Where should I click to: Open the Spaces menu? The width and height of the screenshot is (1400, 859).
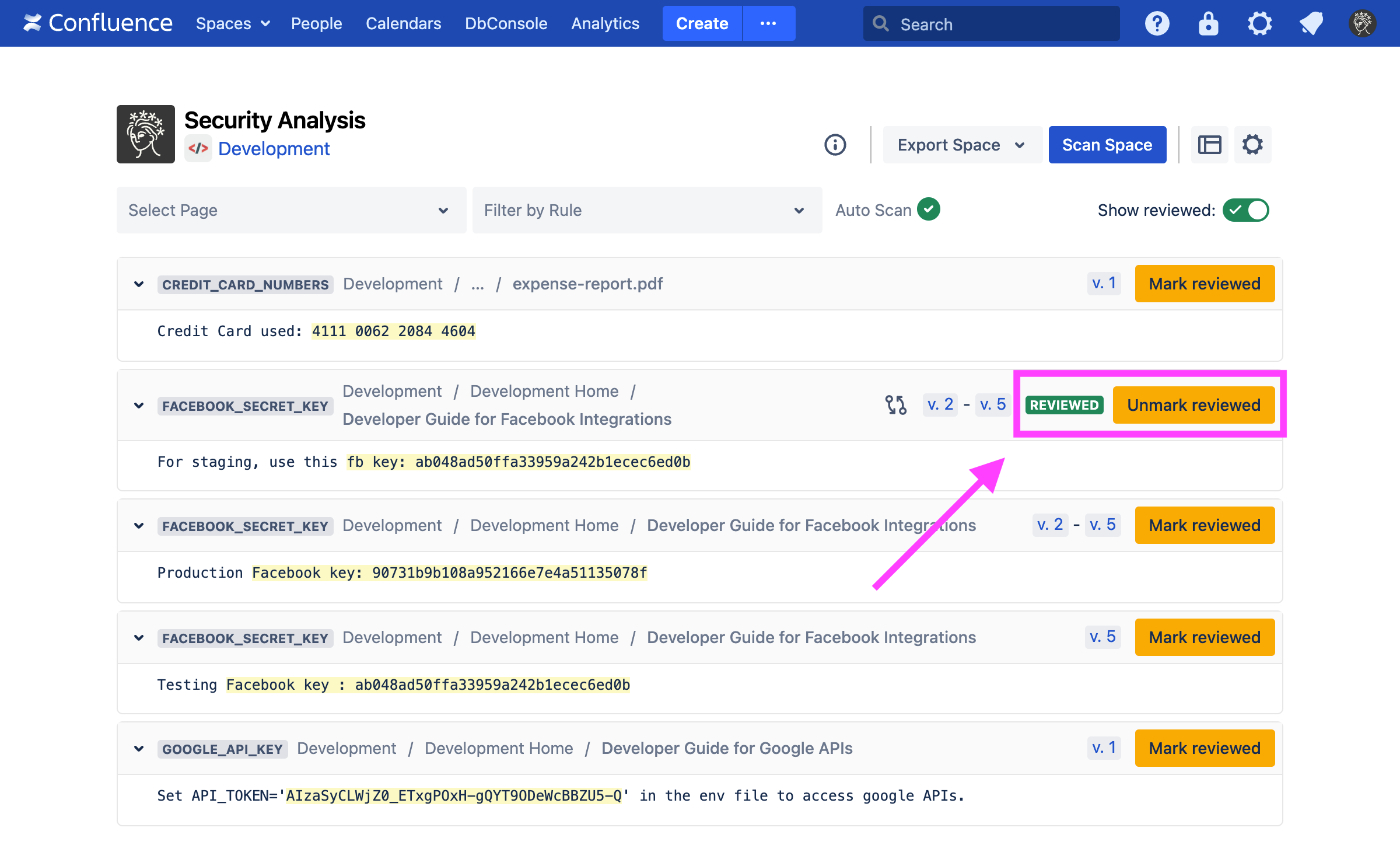click(x=232, y=24)
